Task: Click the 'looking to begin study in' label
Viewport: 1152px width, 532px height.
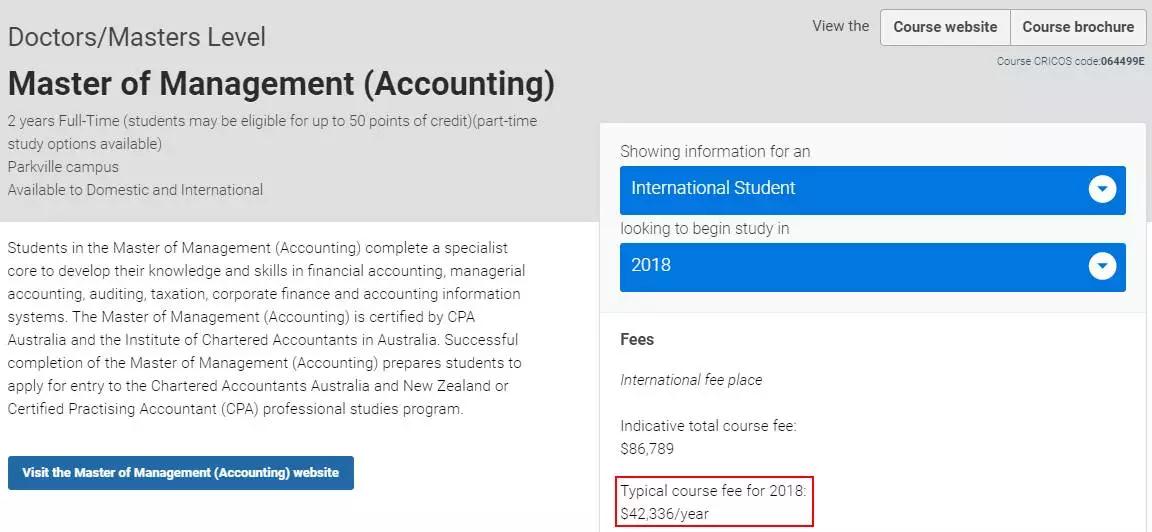Action: pyautogui.click(x=704, y=228)
